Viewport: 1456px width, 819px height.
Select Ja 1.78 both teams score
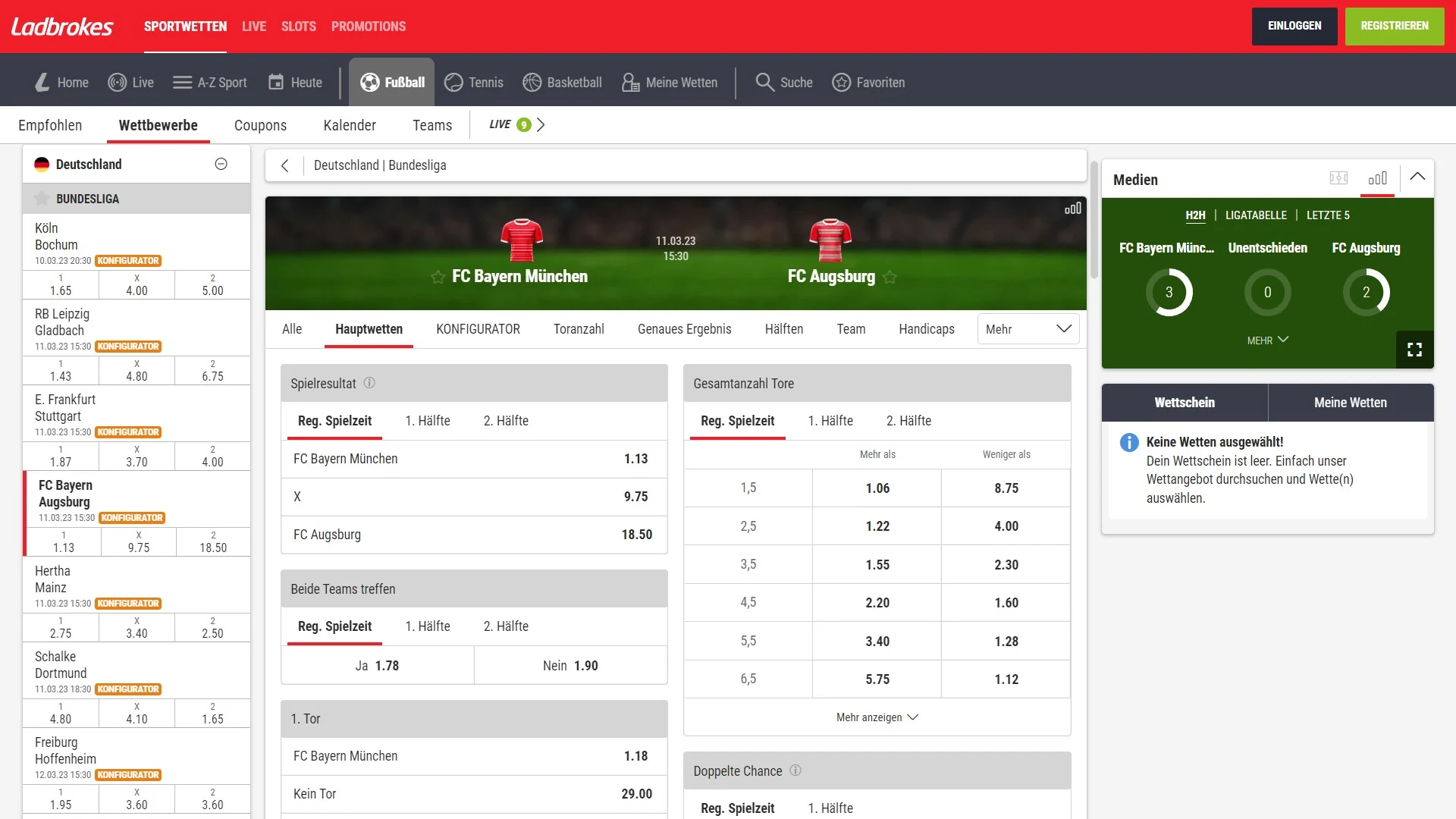378,666
